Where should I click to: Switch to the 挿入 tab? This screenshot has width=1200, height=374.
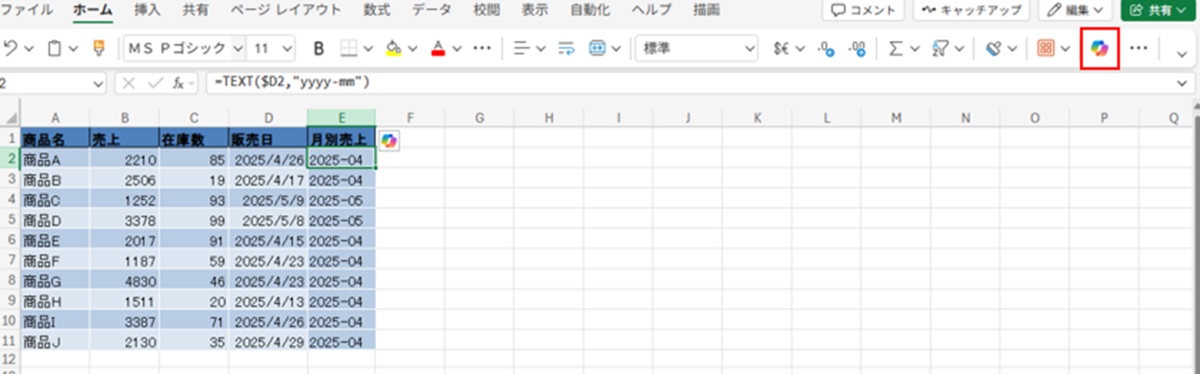[x=147, y=9]
